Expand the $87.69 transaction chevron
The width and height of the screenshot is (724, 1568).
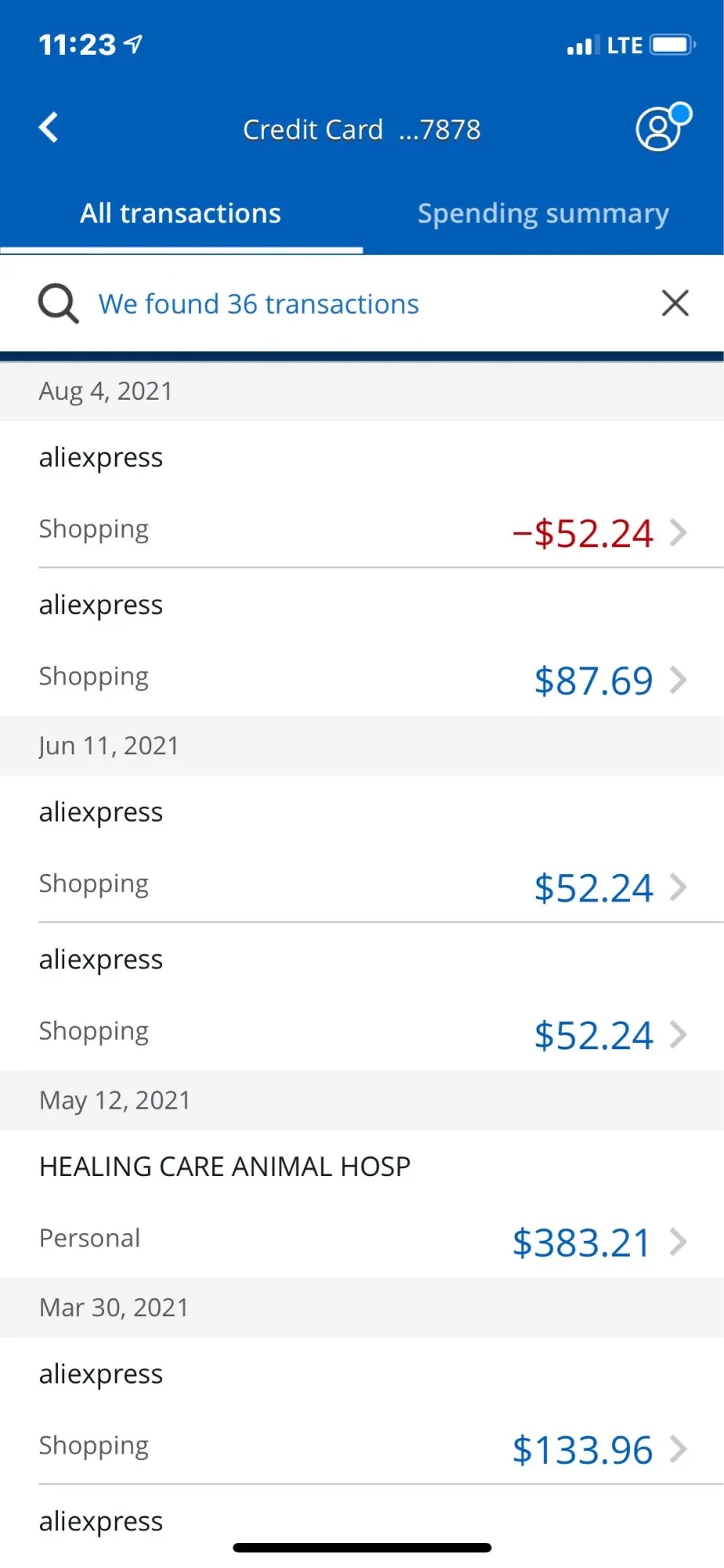679,681
